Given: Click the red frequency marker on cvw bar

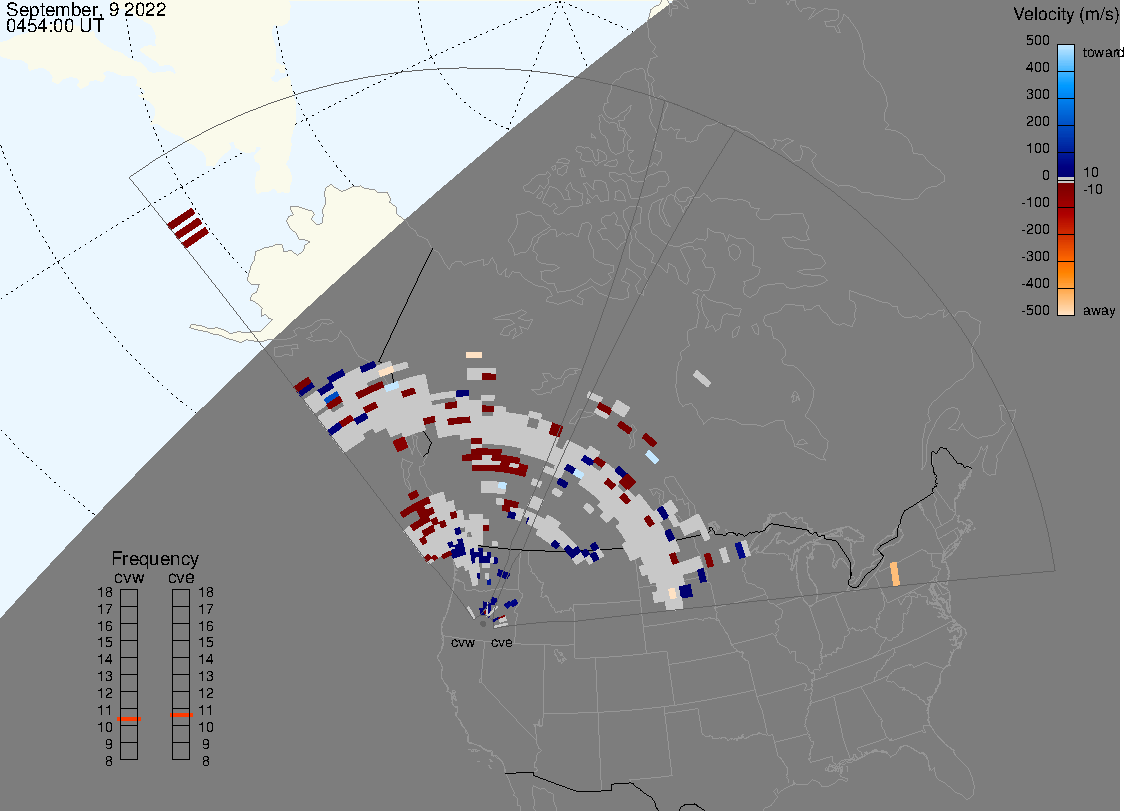Looking at the screenshot, I should 129,718.
